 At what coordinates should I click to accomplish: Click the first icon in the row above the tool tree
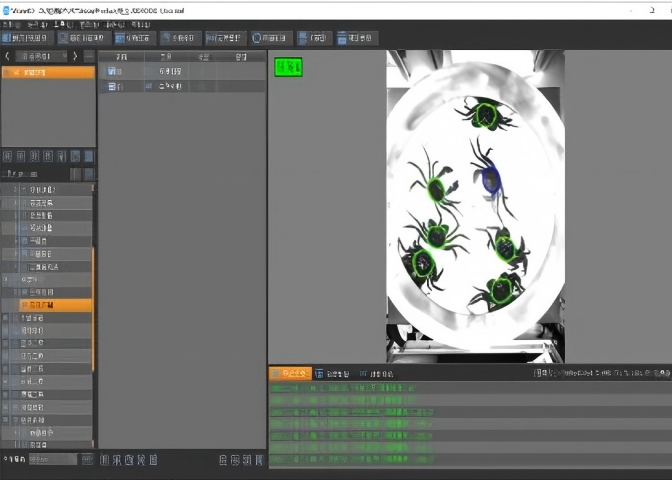8,156
